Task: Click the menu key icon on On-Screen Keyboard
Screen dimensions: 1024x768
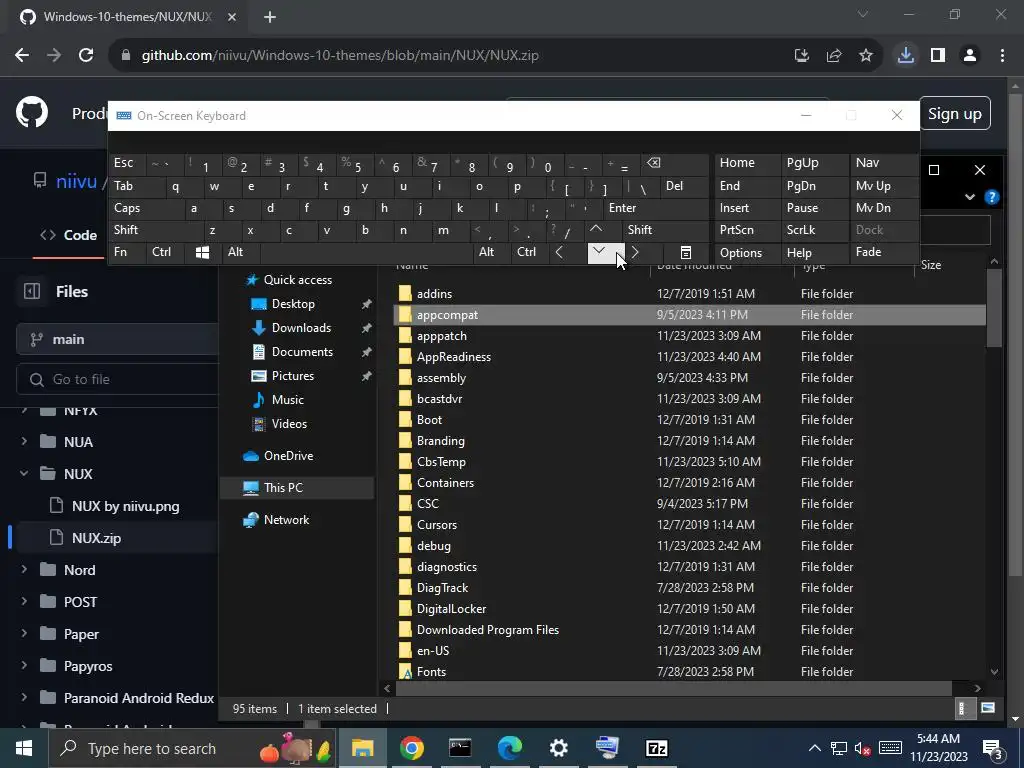Action: coord(686,252)
